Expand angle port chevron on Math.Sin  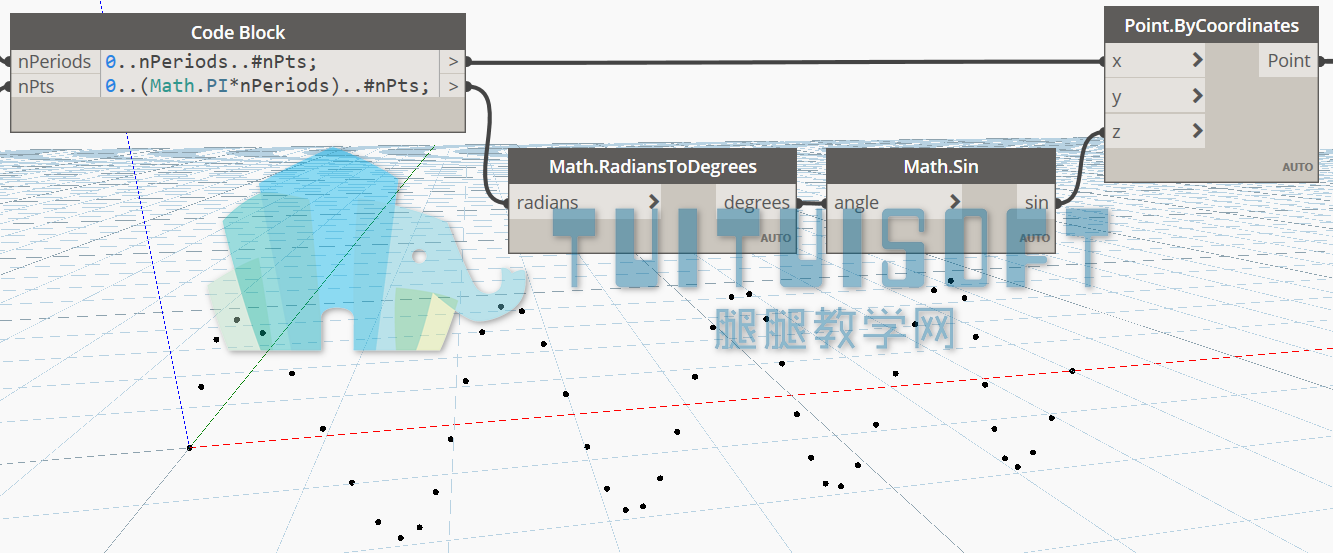tap(955, 202)
